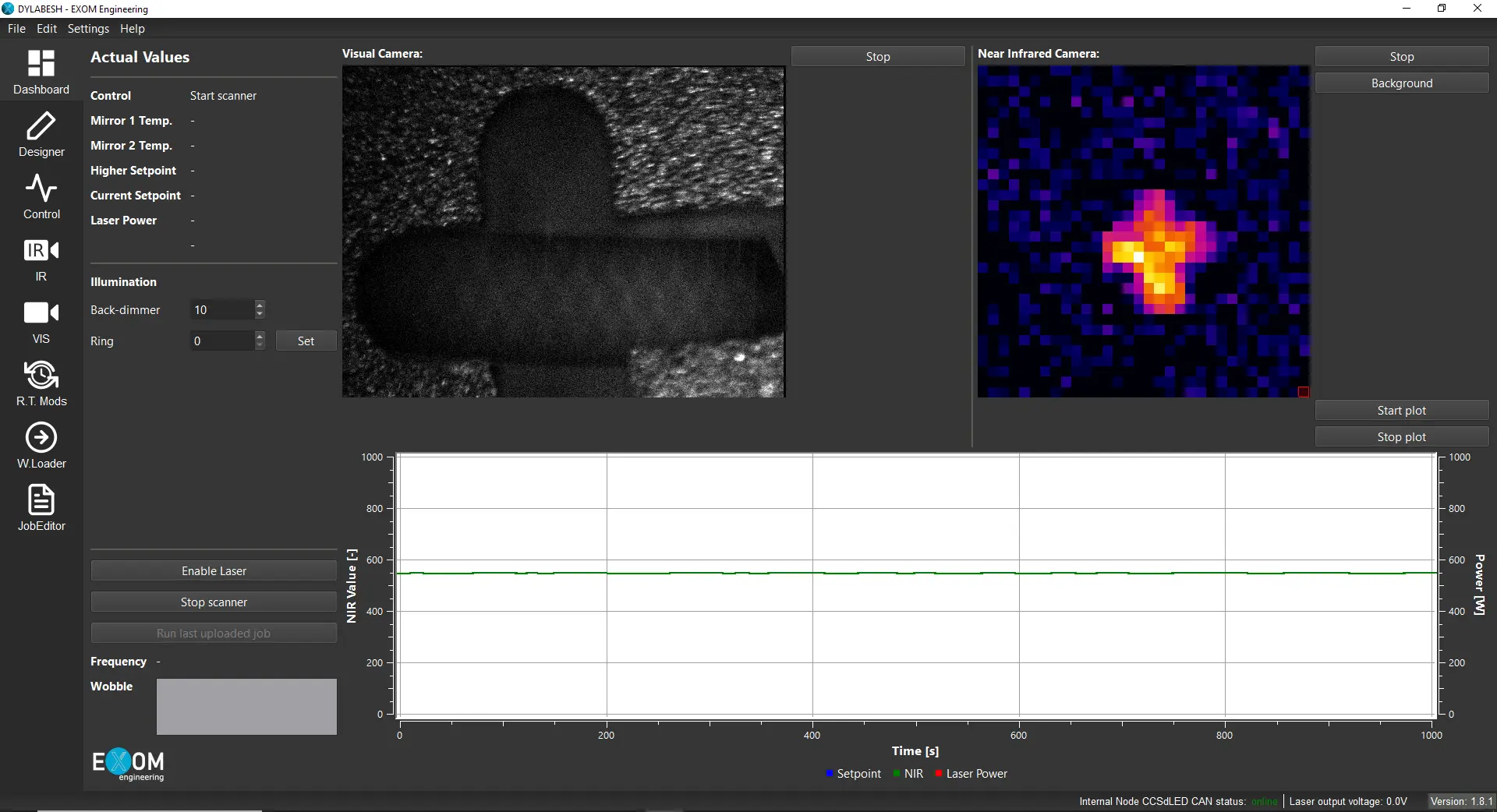Edit the Ring illumination input field
The width and height of the screenshot is (1497, 812).
coord(222,341)
